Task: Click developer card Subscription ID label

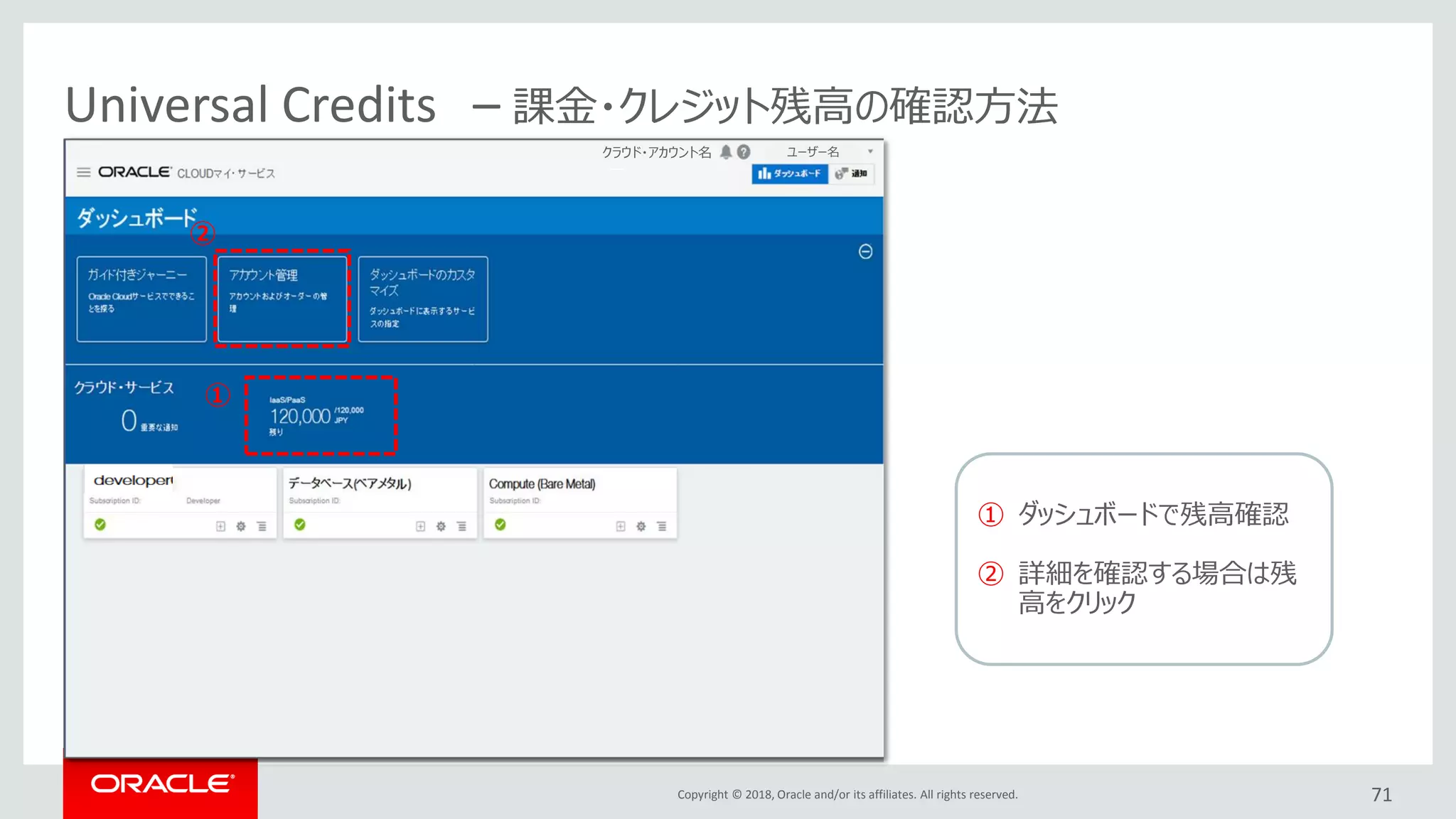Action: 115,501
